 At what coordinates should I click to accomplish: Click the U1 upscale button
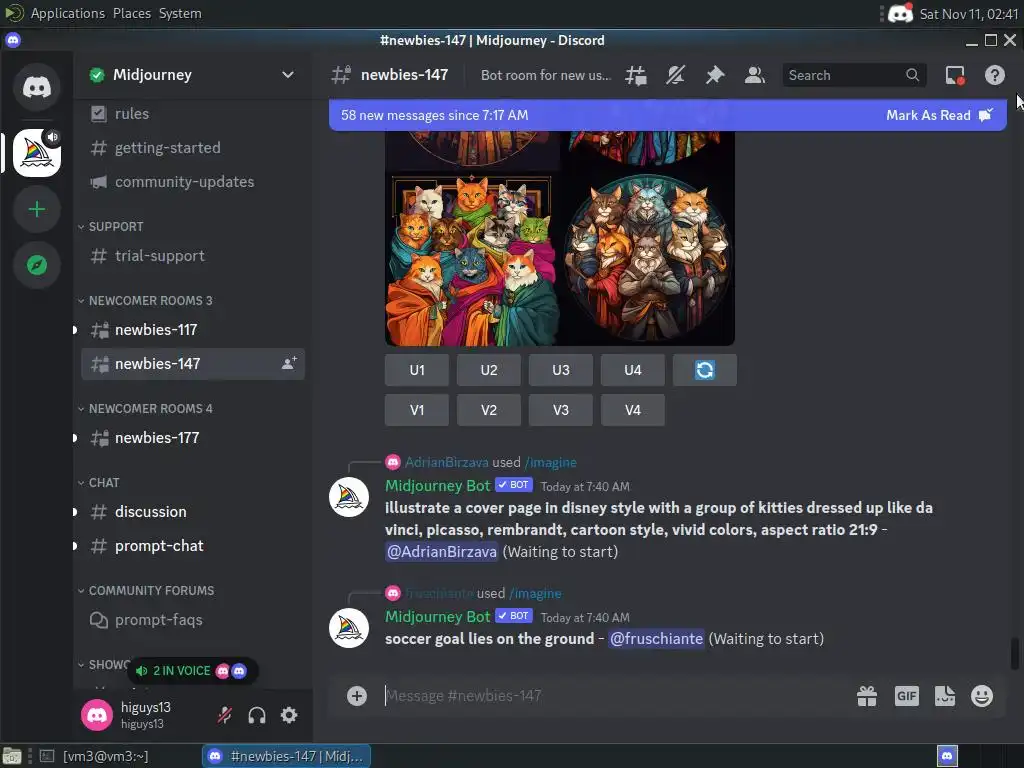point(417,370)
